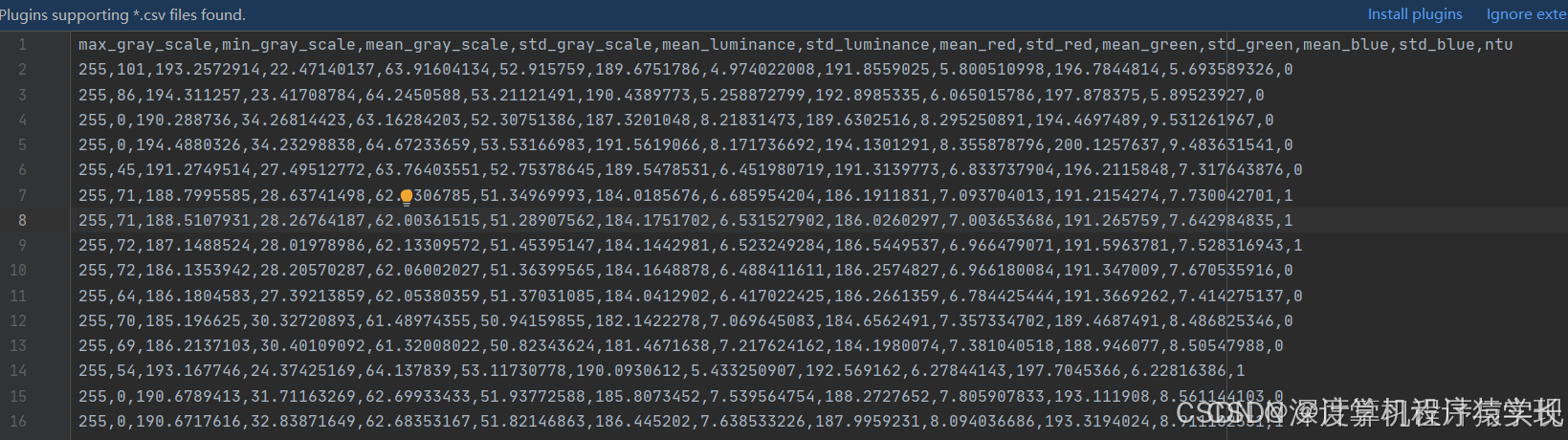Click value 194.4880326 on line 5
The width and height of the screenshot is (1568, 440).
pyautogui.click(x=188, y=144)
